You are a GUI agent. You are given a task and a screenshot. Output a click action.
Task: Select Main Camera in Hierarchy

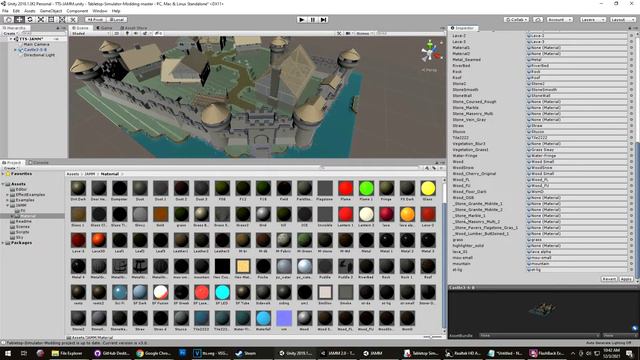click(36, 44)
